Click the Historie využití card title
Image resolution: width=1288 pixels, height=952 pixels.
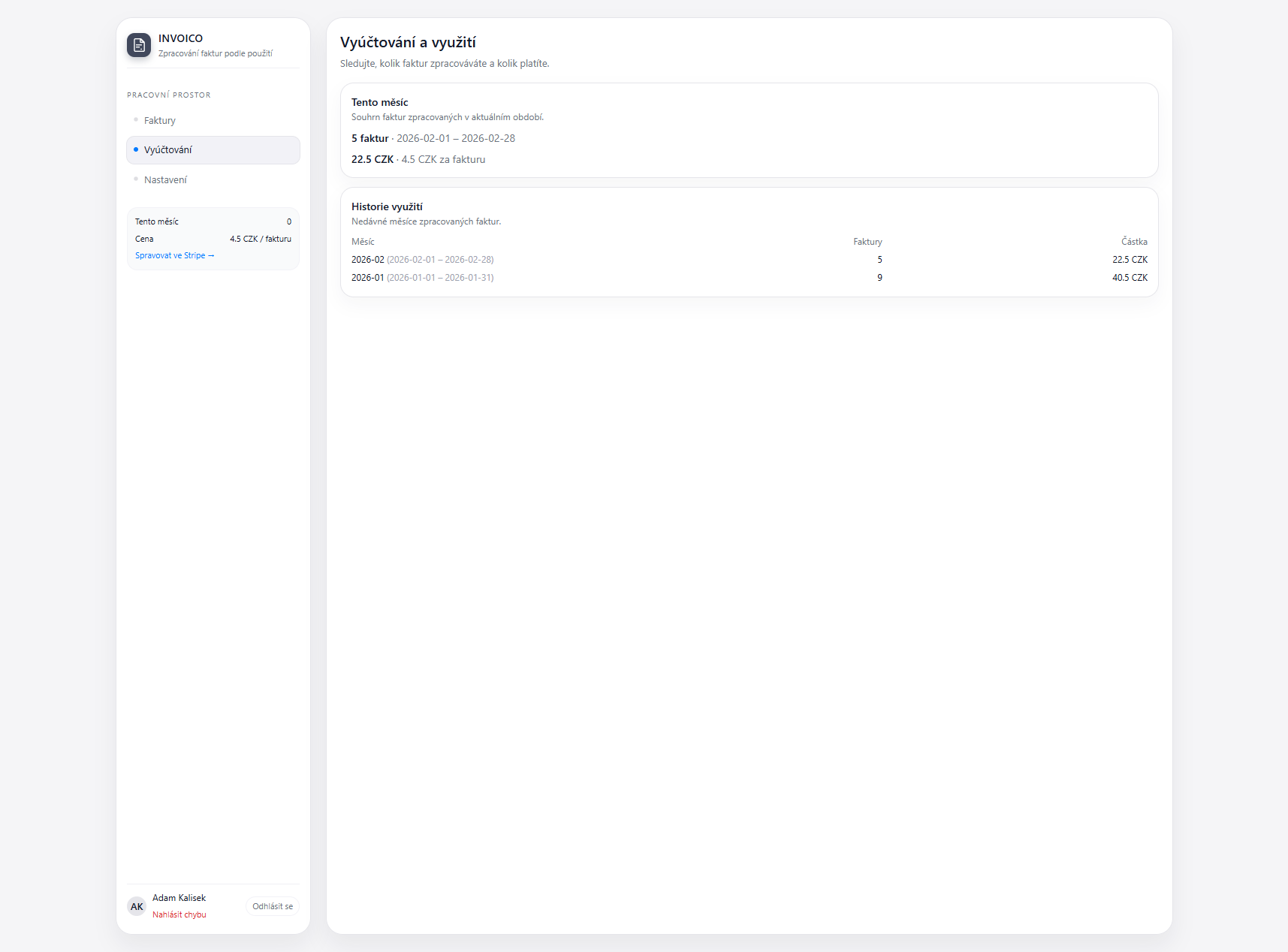coord(387,207)
